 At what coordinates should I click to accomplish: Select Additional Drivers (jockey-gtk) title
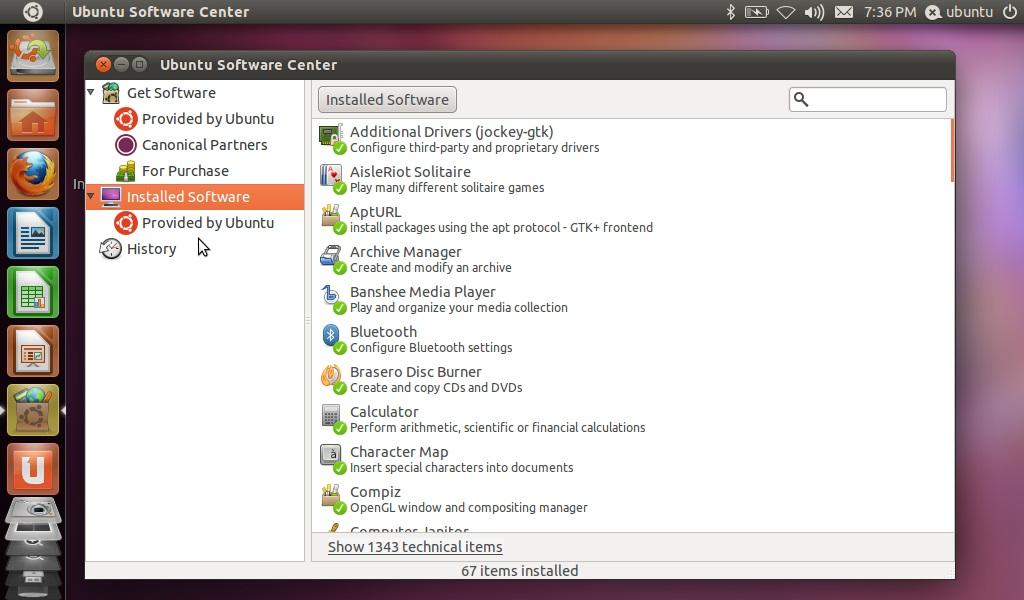click(451, 131)
